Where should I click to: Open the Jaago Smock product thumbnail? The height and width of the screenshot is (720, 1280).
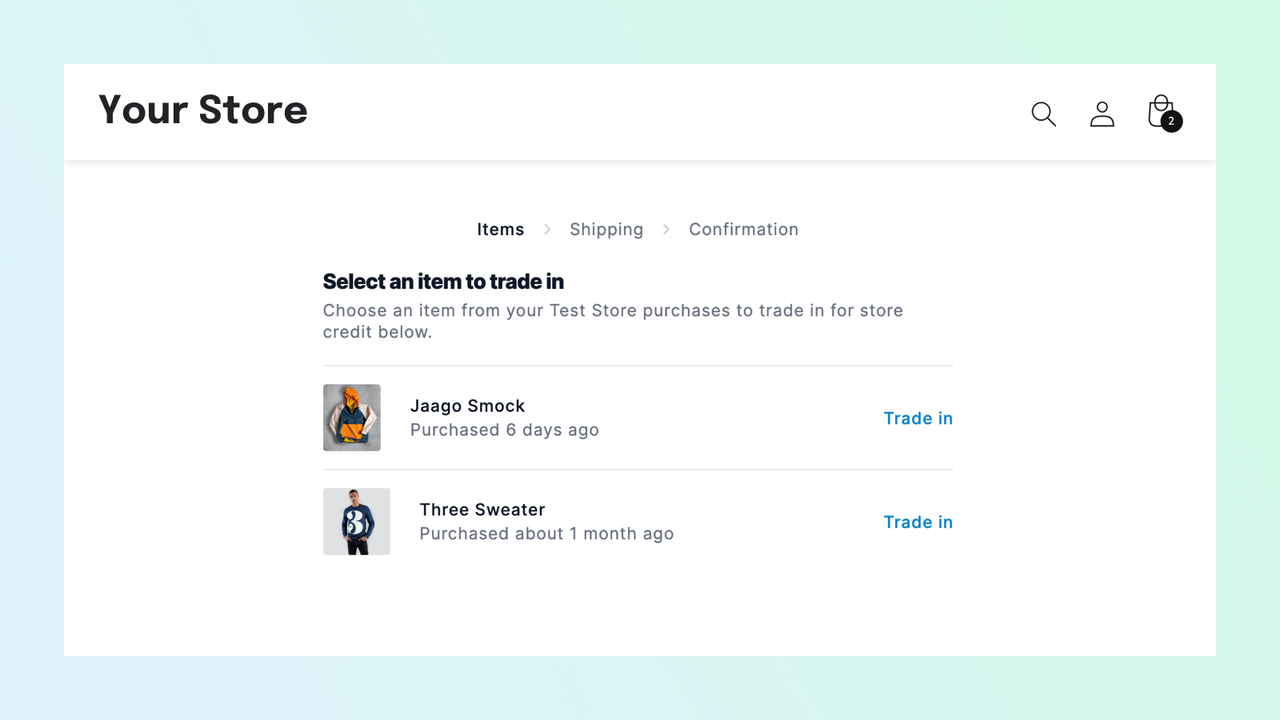point(351,417)
